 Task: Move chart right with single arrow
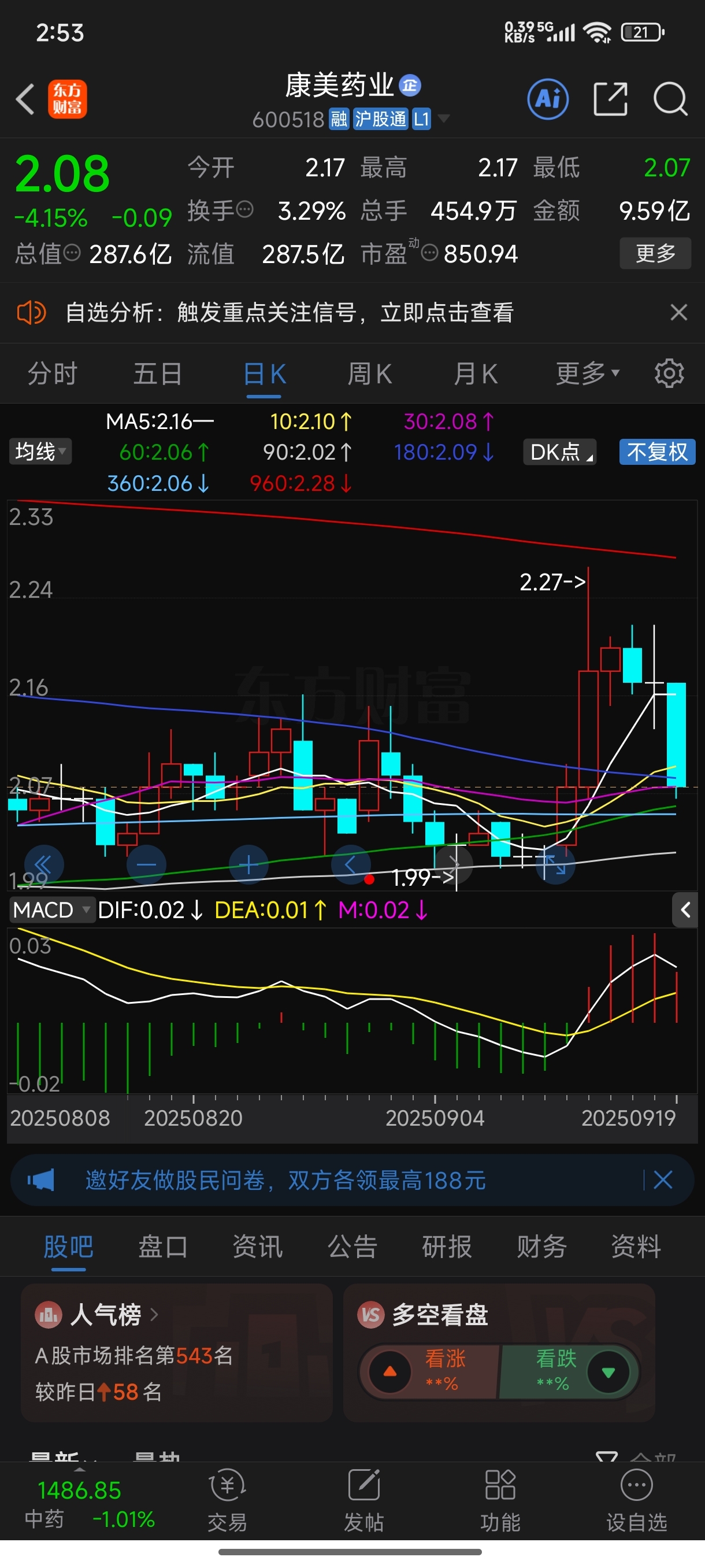(454, 864)
